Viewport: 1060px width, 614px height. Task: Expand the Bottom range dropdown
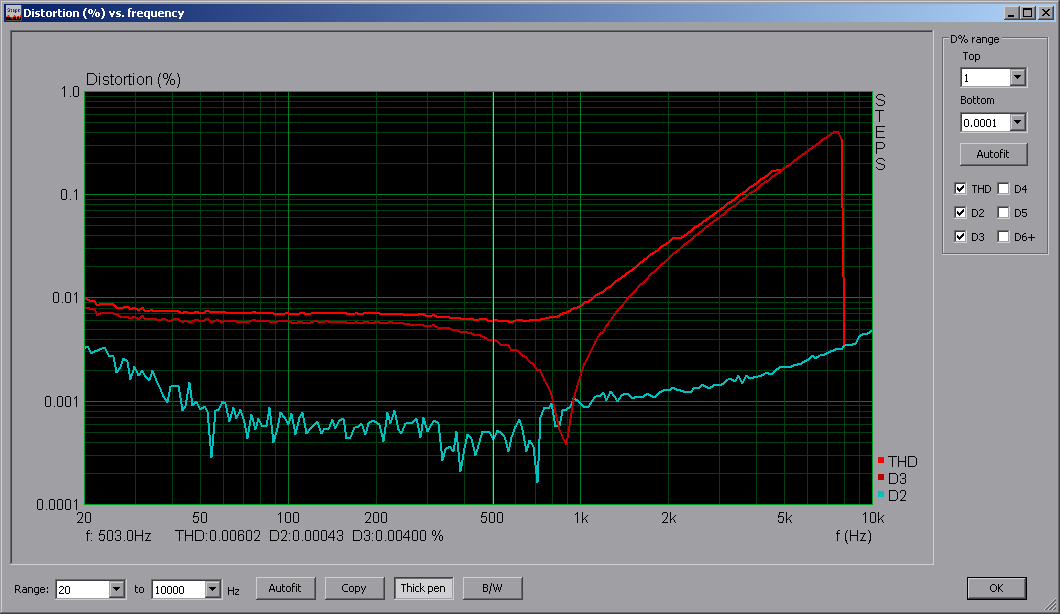click(x=1018, y=122)
